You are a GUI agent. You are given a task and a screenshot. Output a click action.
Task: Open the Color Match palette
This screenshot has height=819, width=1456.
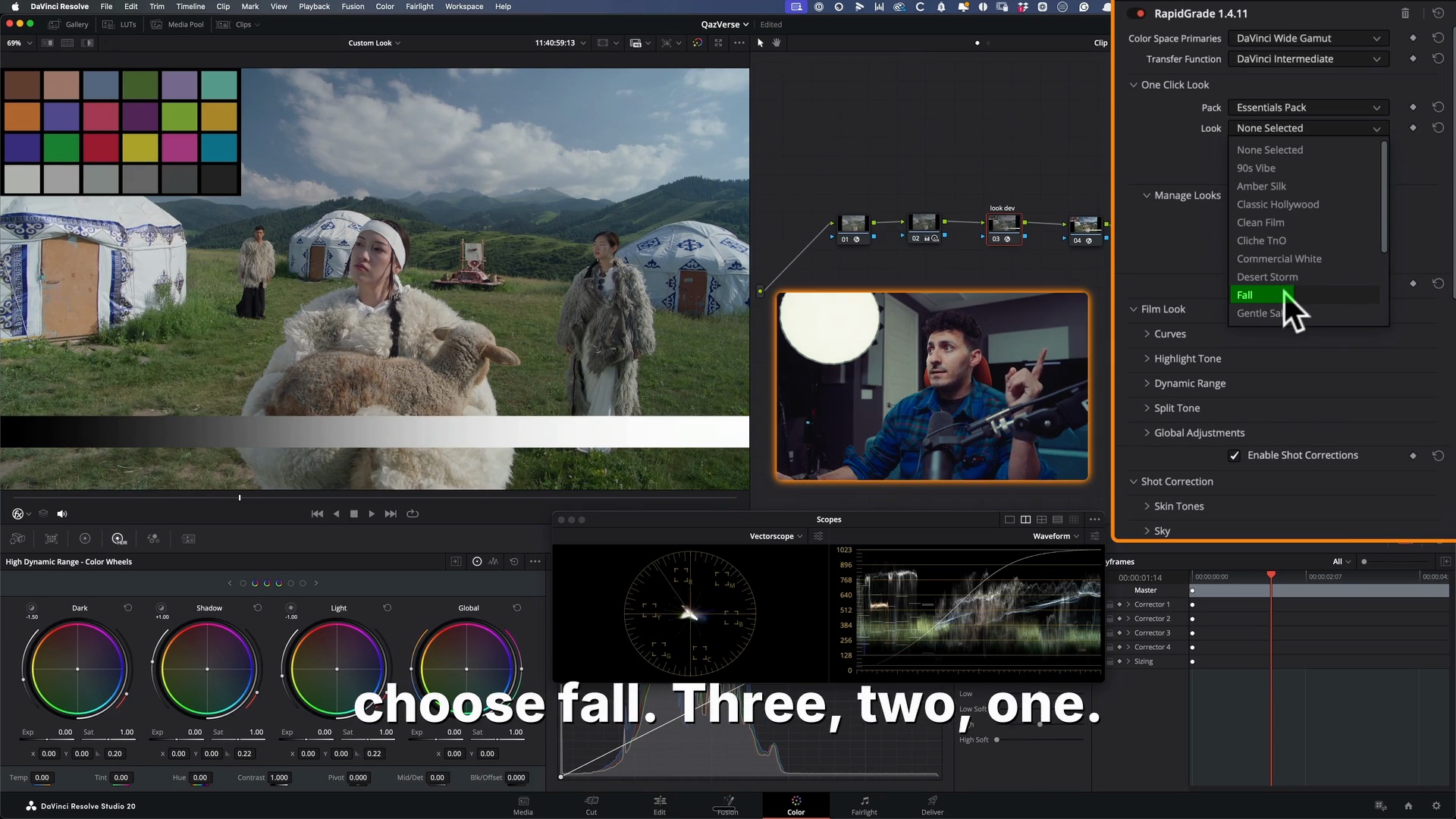[51, 538]
